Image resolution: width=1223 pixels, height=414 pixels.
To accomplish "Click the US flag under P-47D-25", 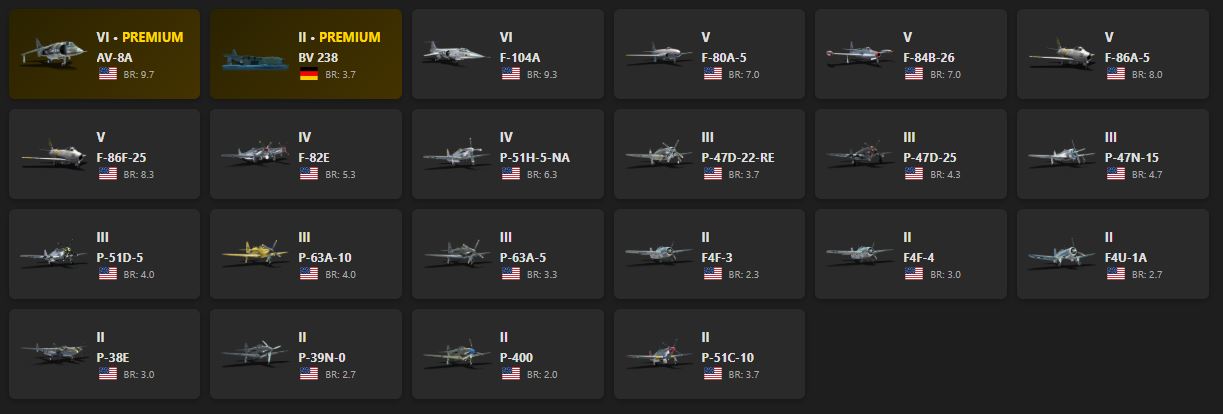I will (x=912, y=174).
